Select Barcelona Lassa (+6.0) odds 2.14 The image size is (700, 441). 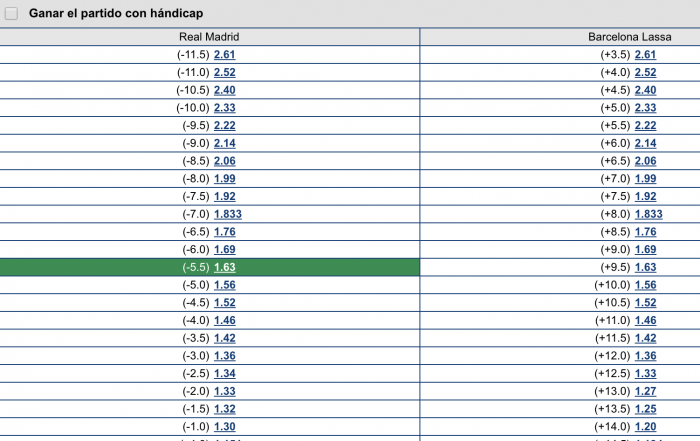(x=646, y=143)
